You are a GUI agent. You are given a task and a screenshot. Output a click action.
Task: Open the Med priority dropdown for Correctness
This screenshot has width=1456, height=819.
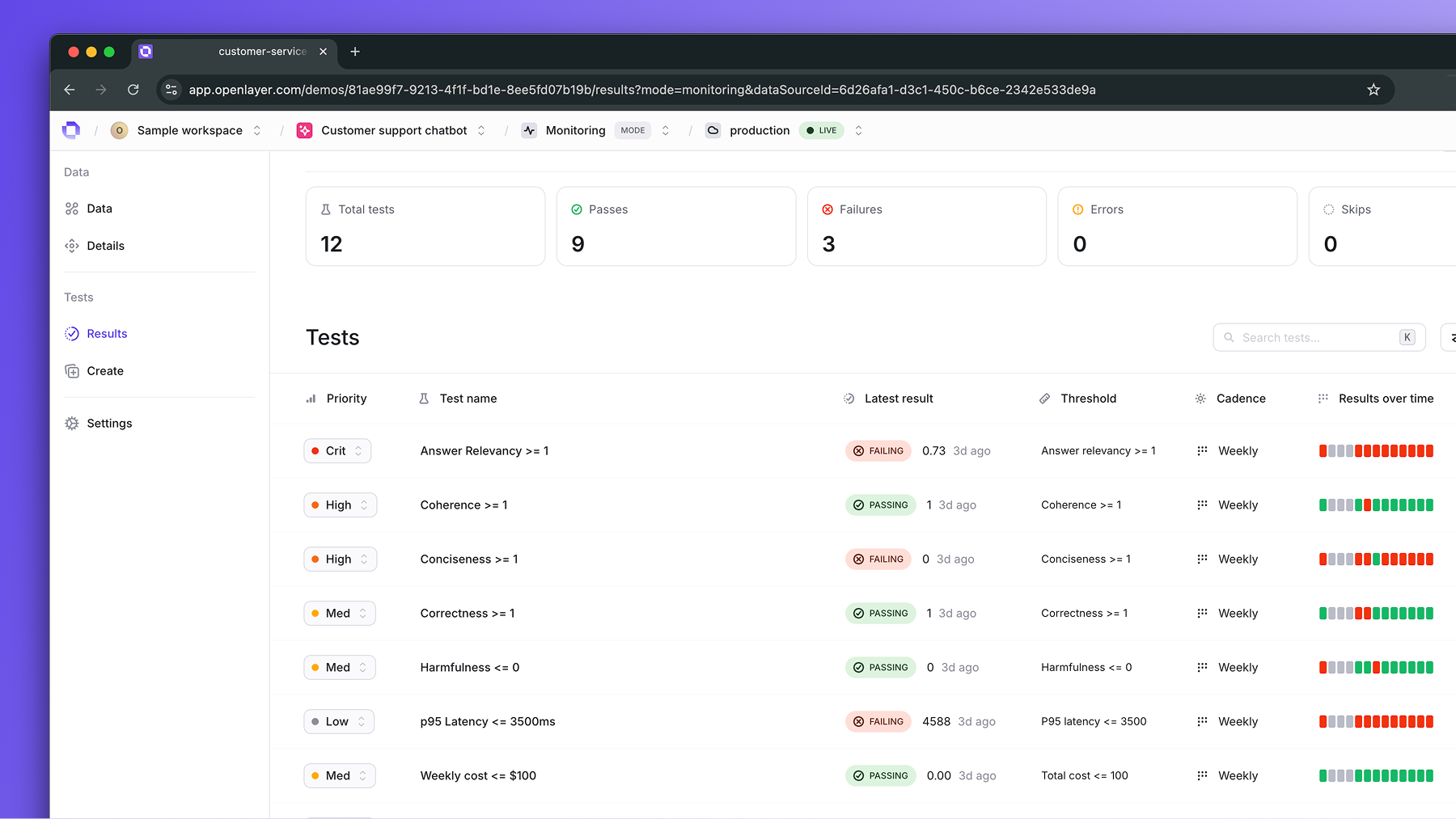pos(340,614)
